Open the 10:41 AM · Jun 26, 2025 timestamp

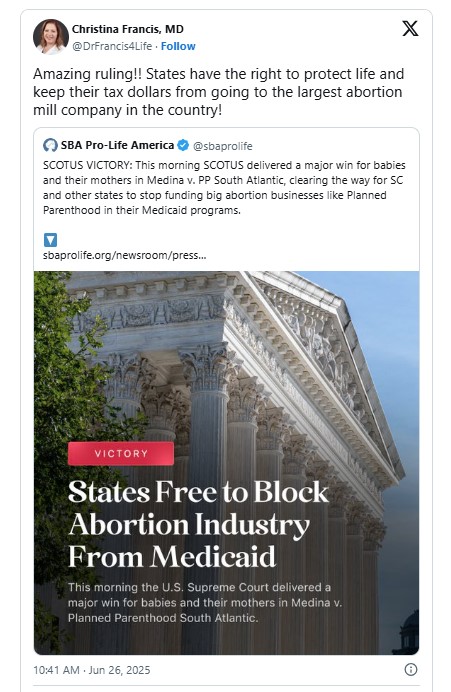point(92,670)
